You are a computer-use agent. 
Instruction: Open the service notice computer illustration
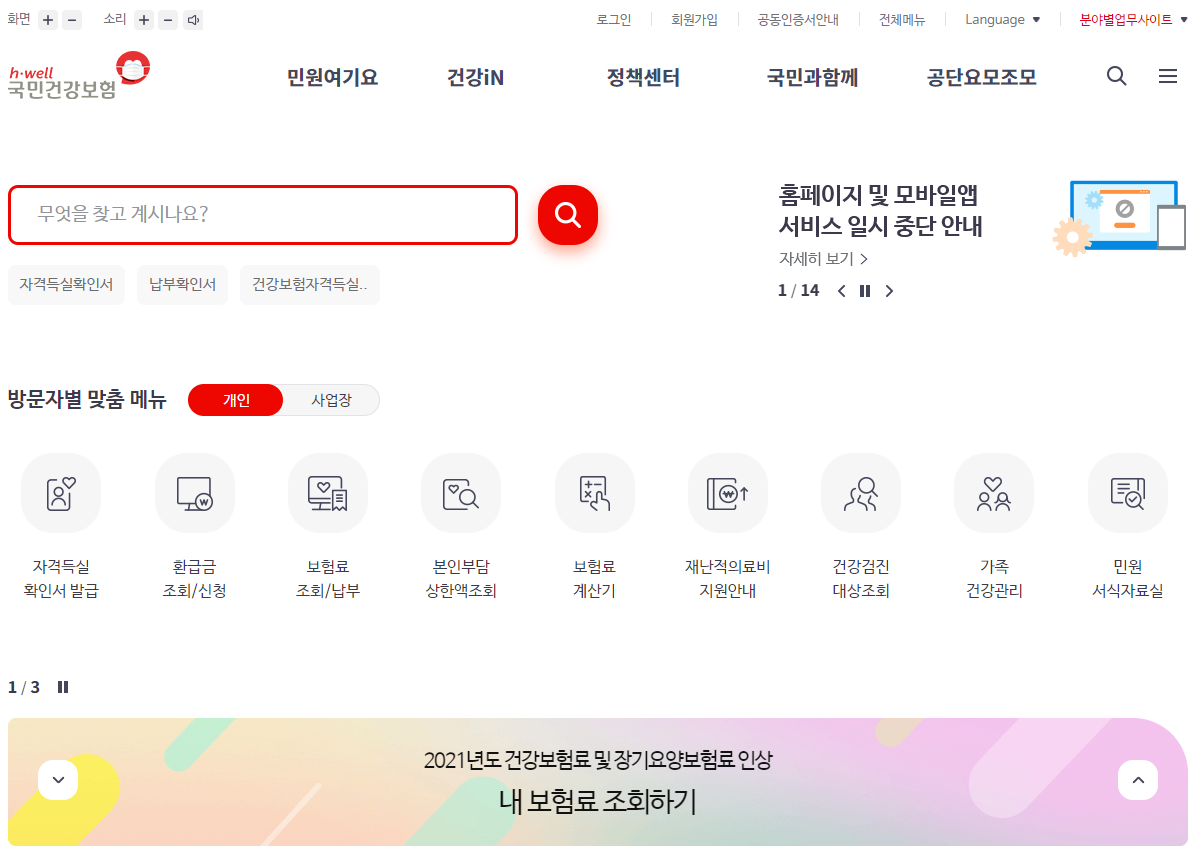click(1119, 217)
